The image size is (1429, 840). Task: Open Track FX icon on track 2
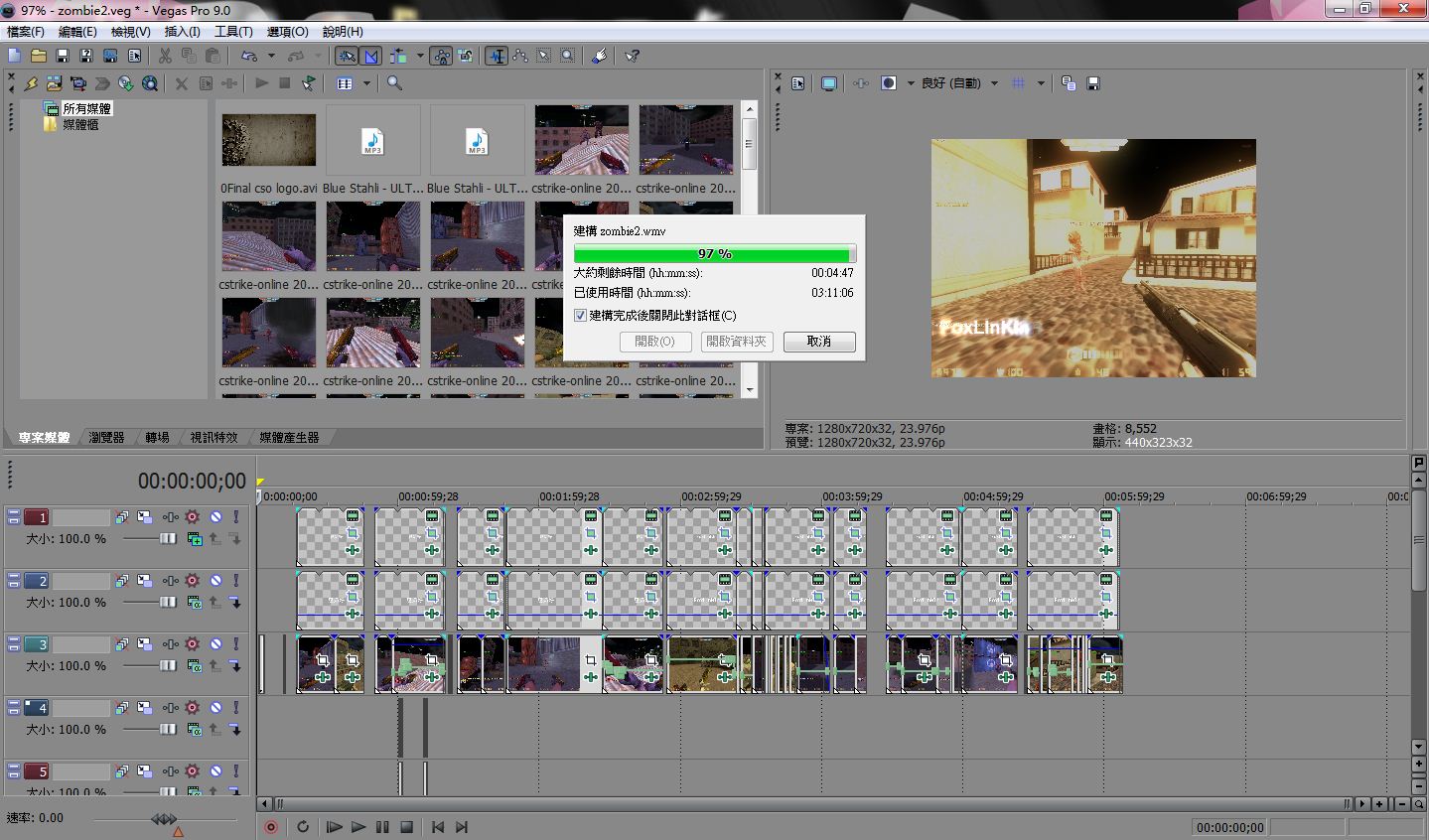tap(170, 581)
